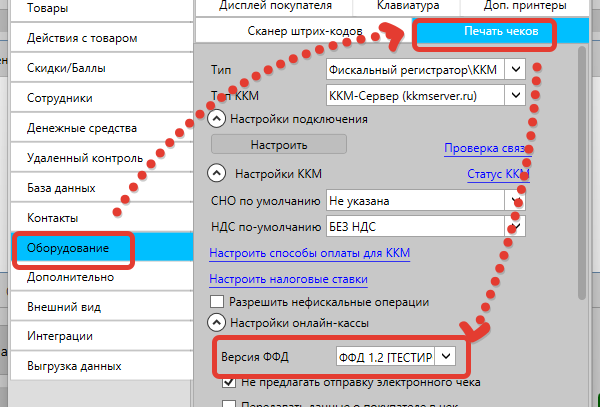Open the НДС по-умолчанию dropdown
Viewport: 600px width, 407px height.
pyautogui.click(x=515, y=225)
